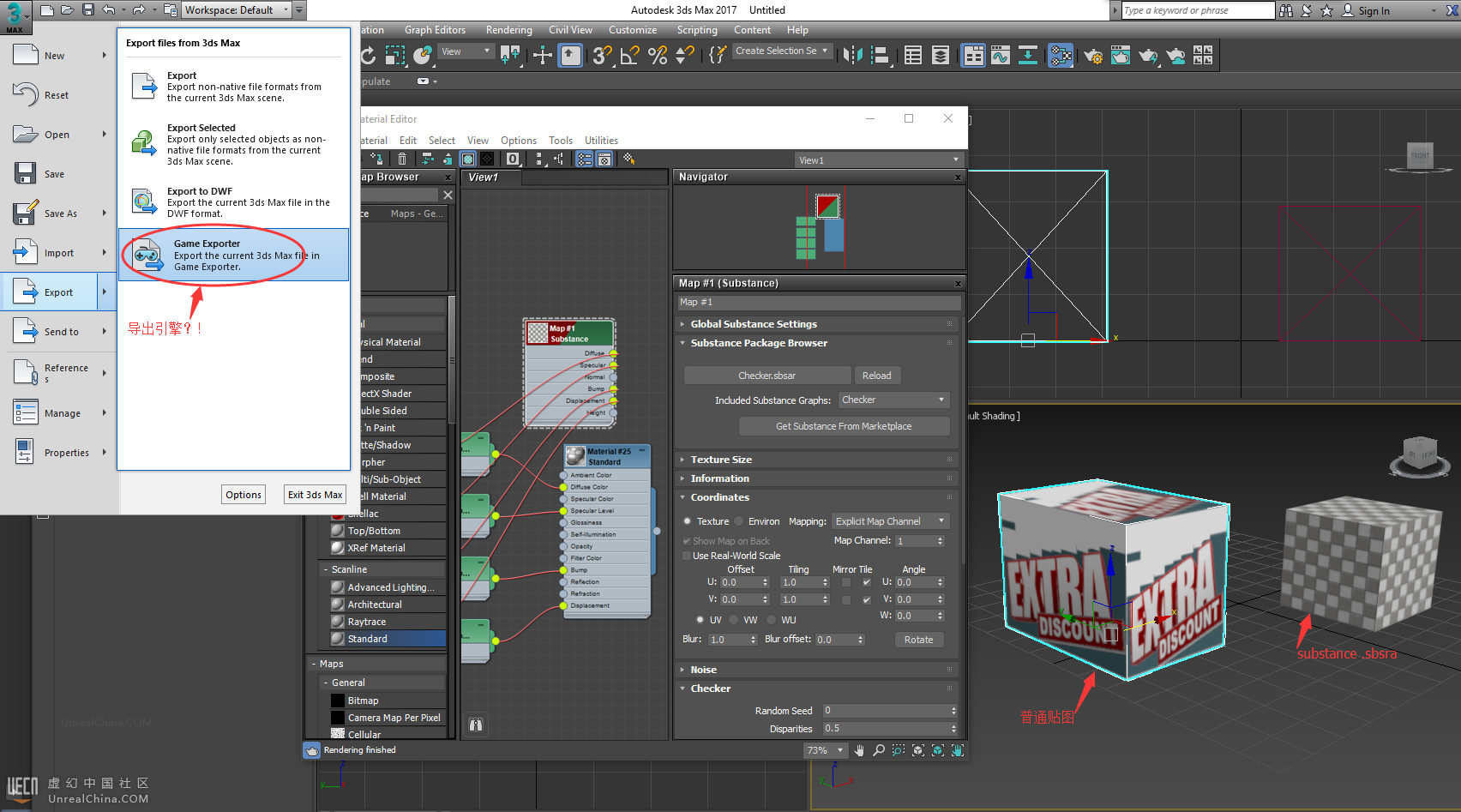Click Export Selected menu entry
Screen dimensions: 1461x812
pyautogui.click(x=233, y=144)
